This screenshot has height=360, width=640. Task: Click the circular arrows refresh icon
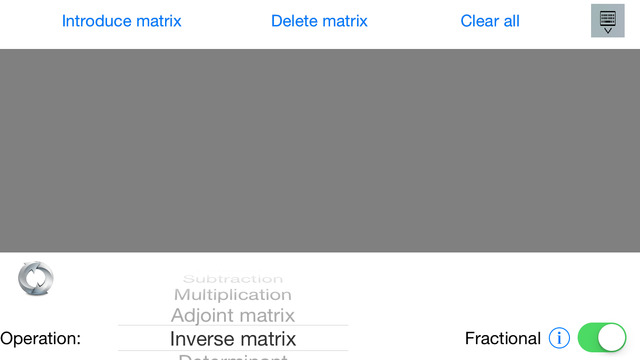click(36, 278)
